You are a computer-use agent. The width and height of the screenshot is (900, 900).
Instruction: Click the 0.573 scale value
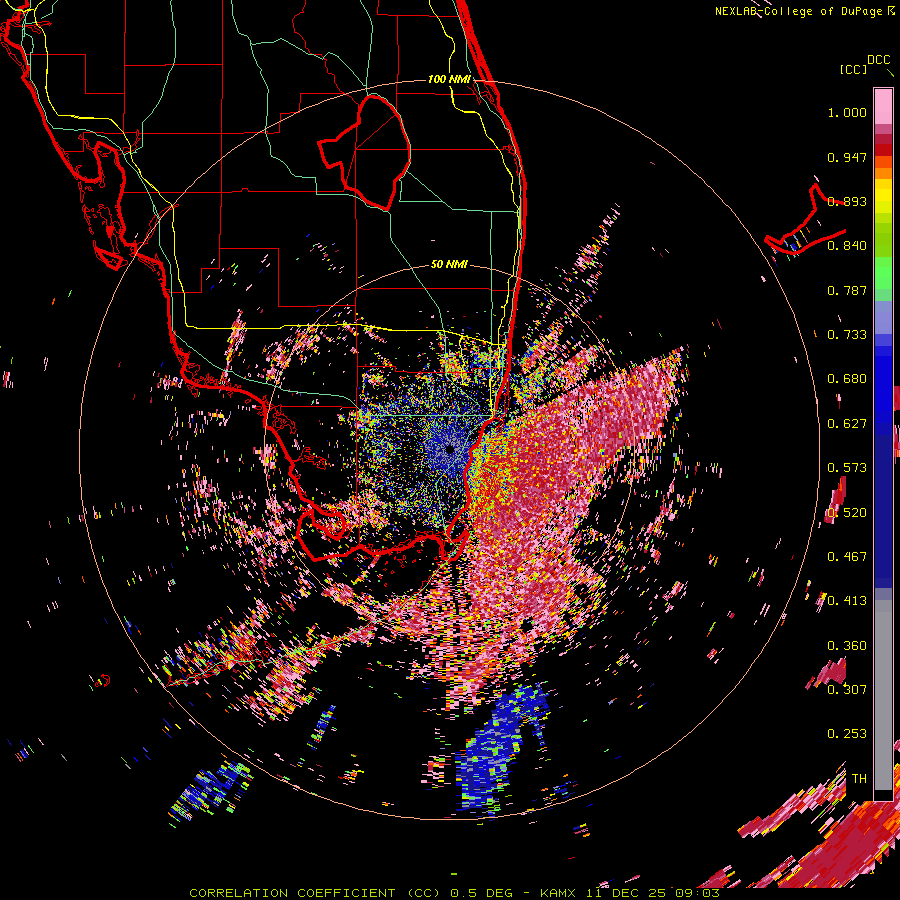[847, 468]
